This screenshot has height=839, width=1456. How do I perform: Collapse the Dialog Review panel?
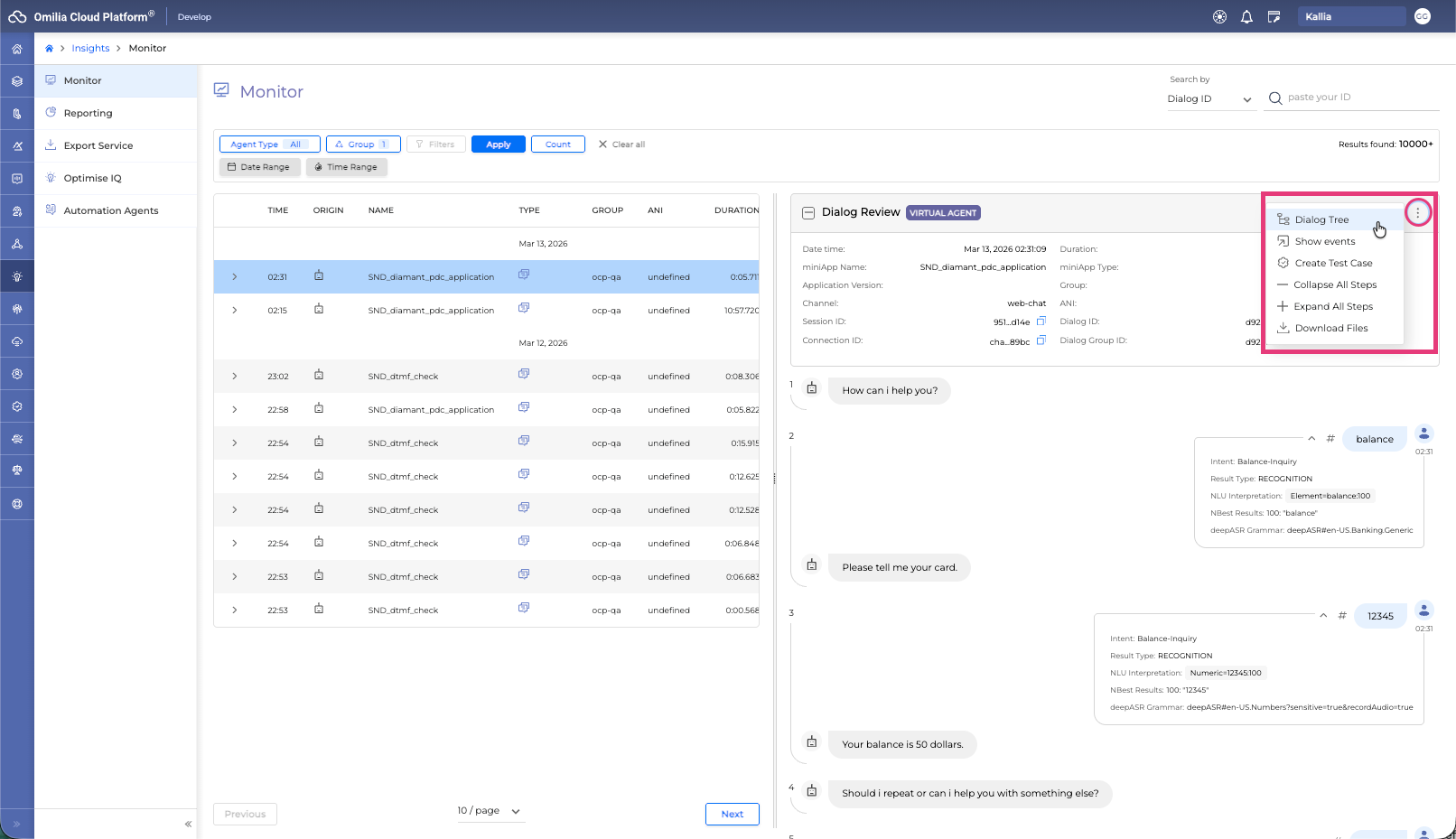pos(808,213)
